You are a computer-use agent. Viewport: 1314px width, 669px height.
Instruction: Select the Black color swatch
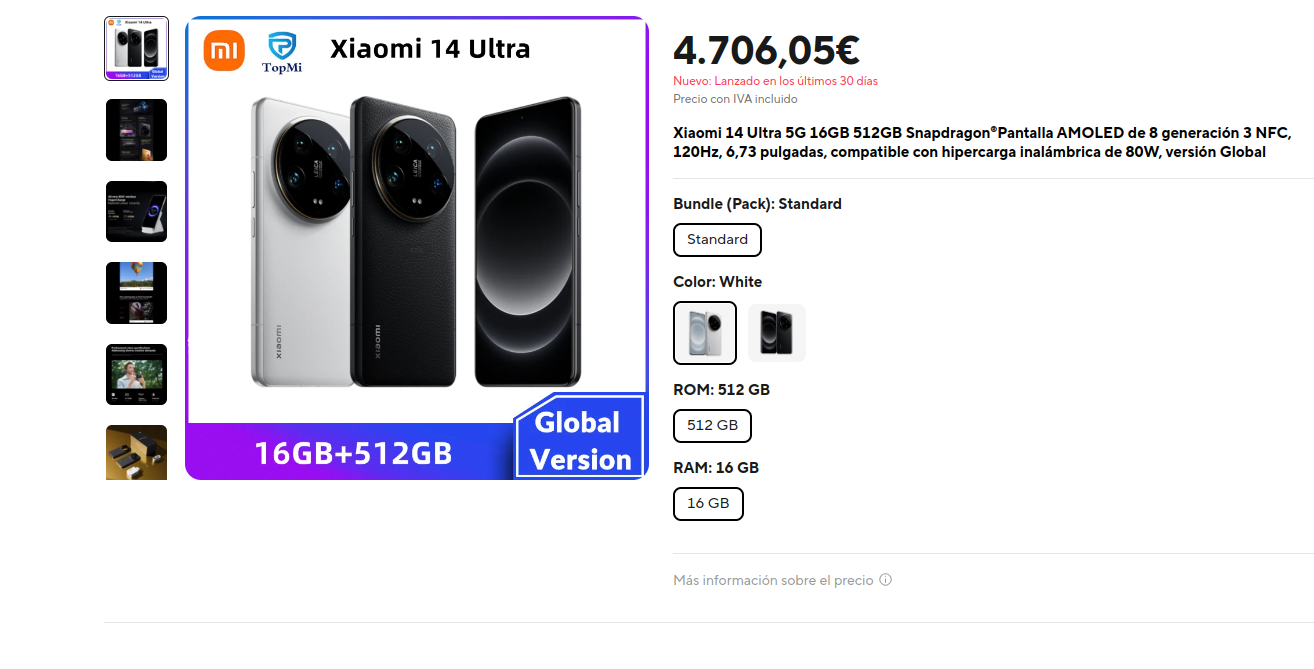pyautogui.click(x=777, y=333)
